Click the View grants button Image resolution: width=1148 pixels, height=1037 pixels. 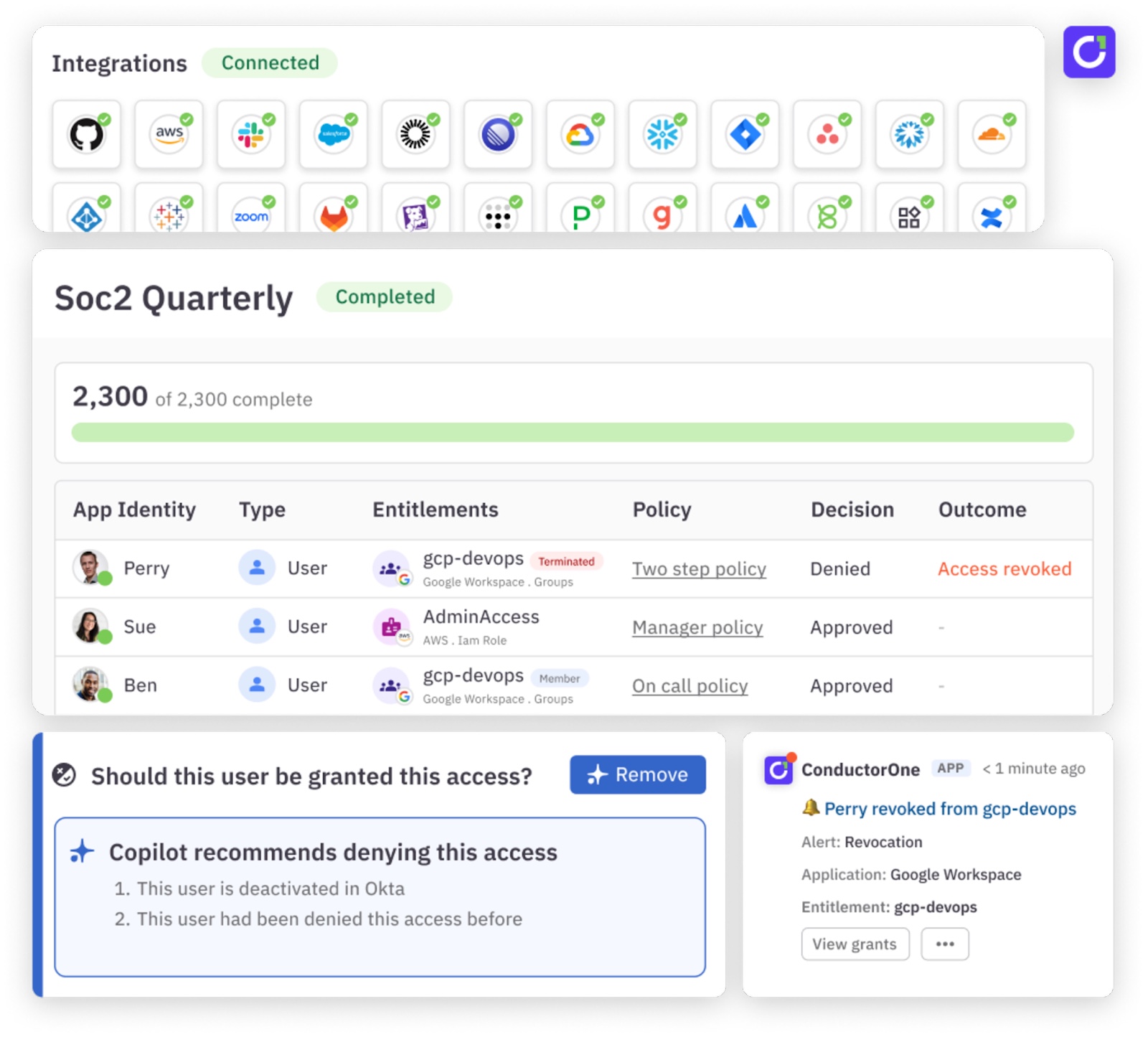[x=855, y=944]
